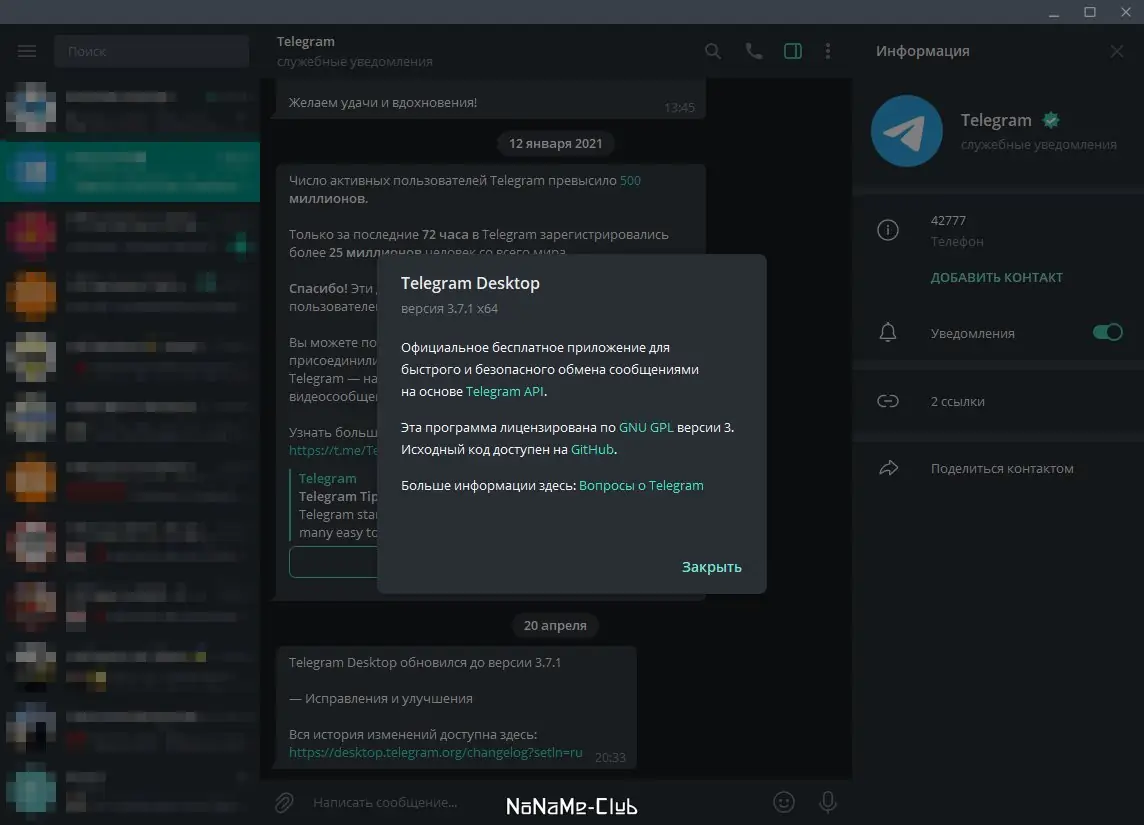Screen dimensions: 1144x825
Task: Toggle the info side panel icon
Action: pos(793,51)
